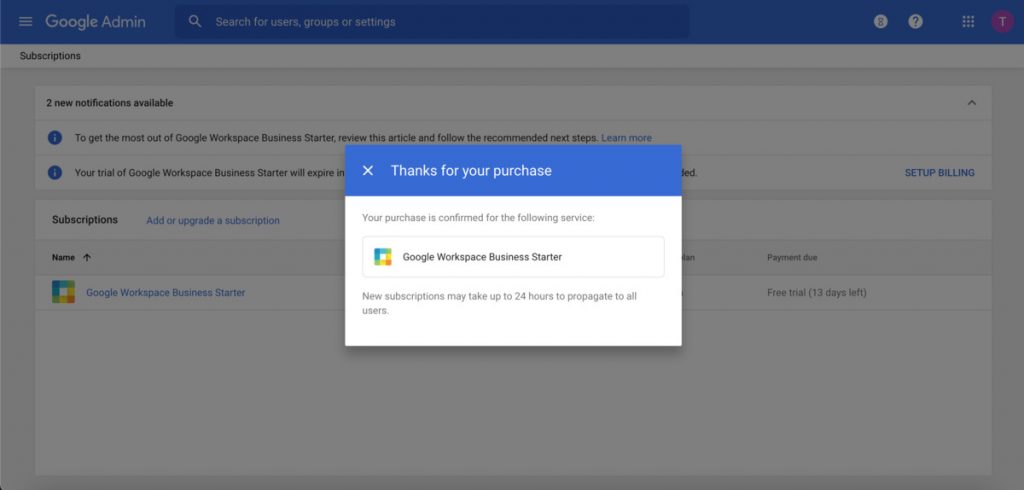
Task: Click the Free trial (13 days left) cell
Action: [816, 293]
